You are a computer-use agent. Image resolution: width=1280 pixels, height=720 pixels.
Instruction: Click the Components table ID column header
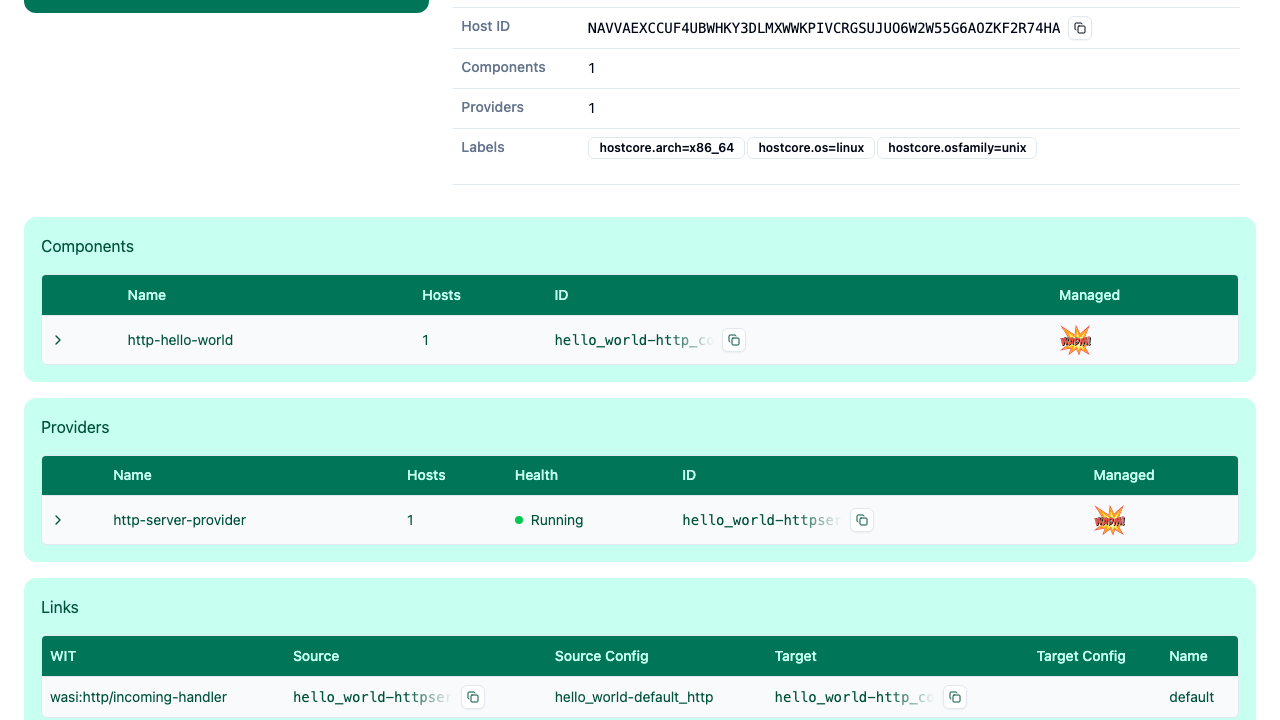coord(561,295)
